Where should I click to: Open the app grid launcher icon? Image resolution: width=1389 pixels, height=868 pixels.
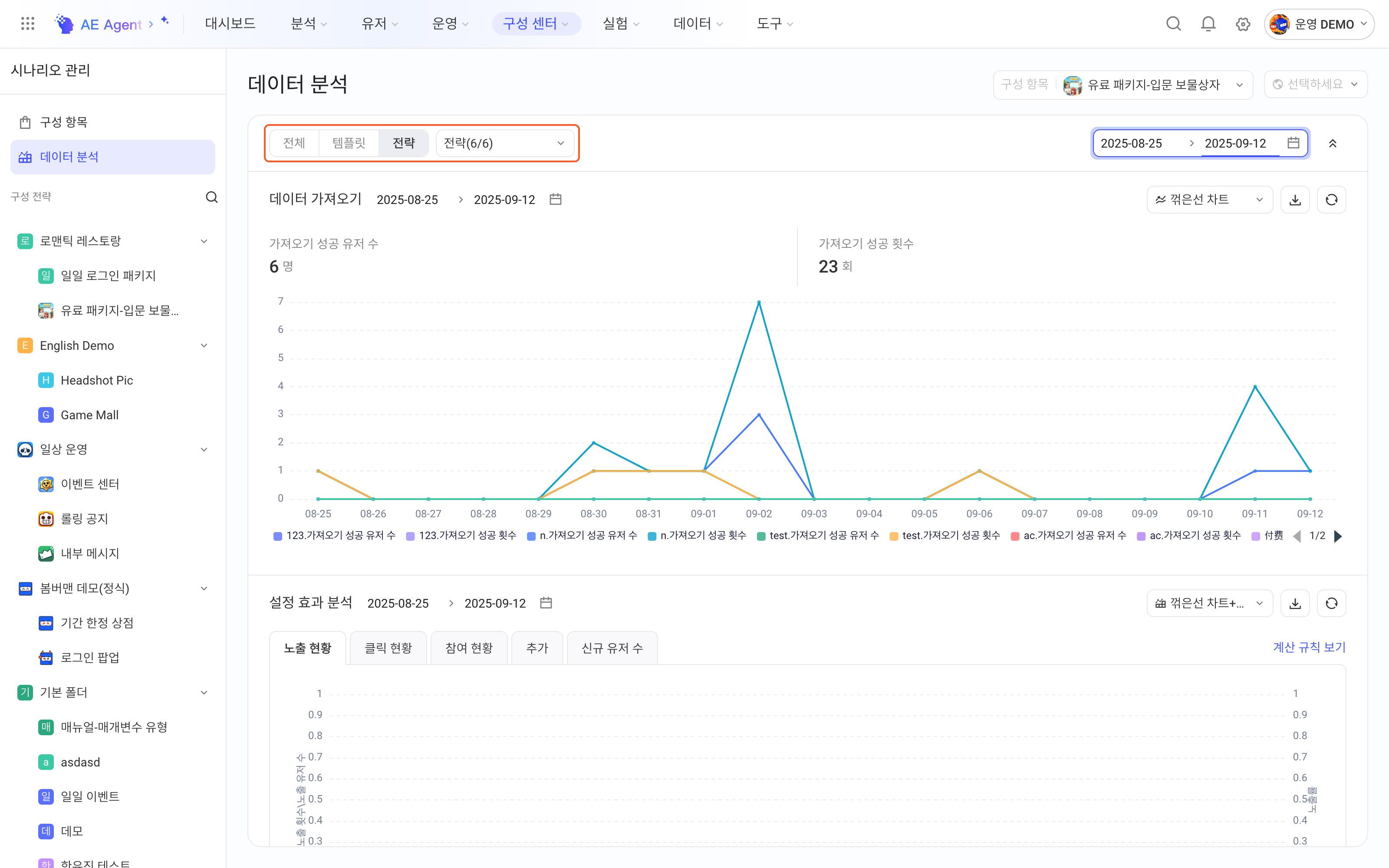pyautogui.click(x=27, y=23)
